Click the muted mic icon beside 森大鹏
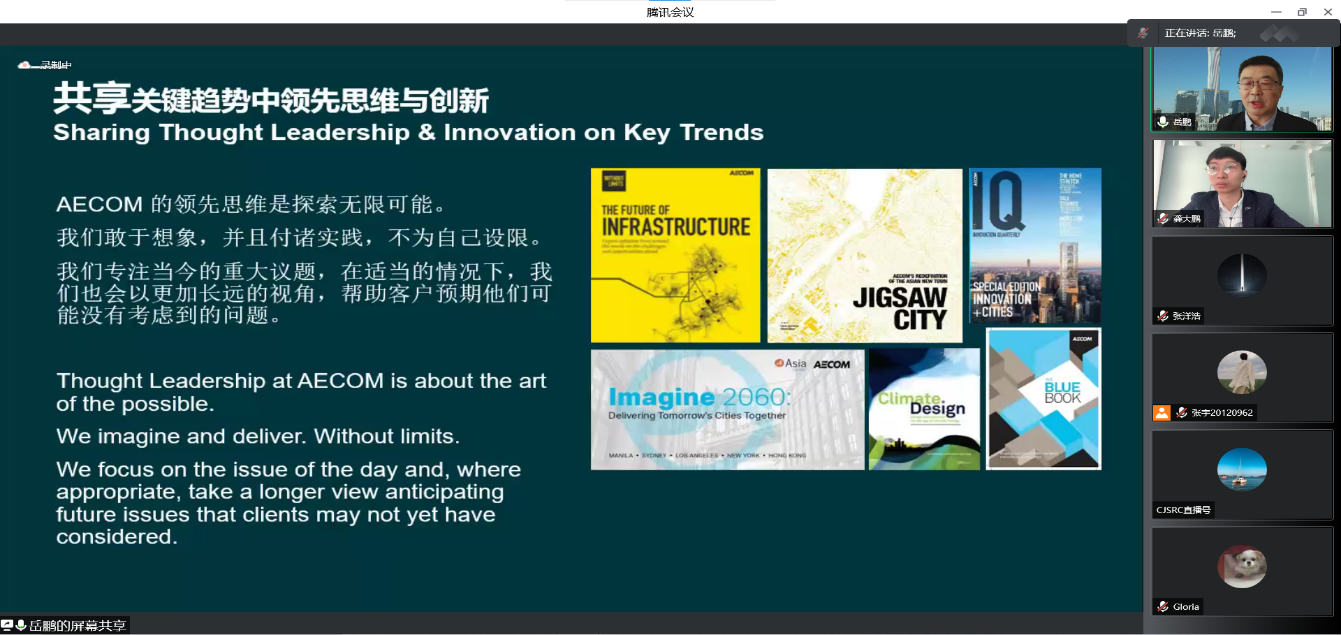Image resolution: width=1341 pixels, height=635 pixels. click(1162, 218)
